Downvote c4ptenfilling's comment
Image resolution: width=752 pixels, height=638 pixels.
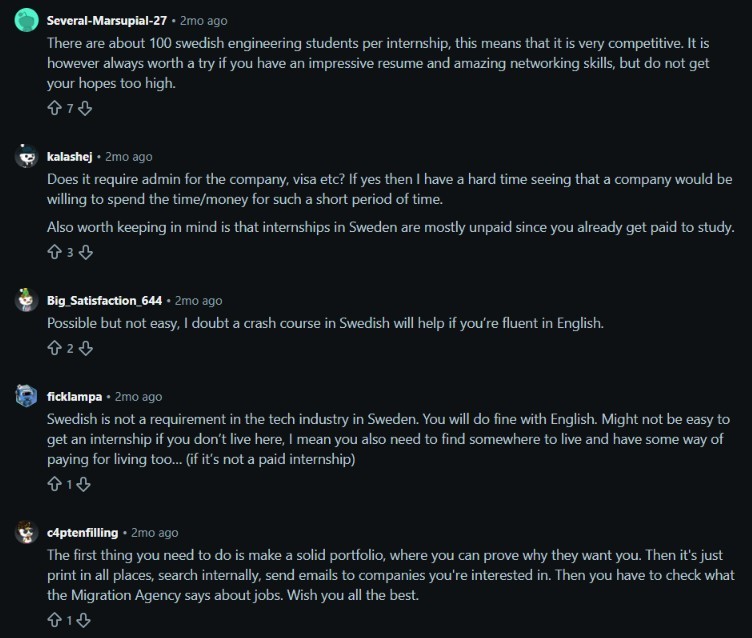point(83,620)
